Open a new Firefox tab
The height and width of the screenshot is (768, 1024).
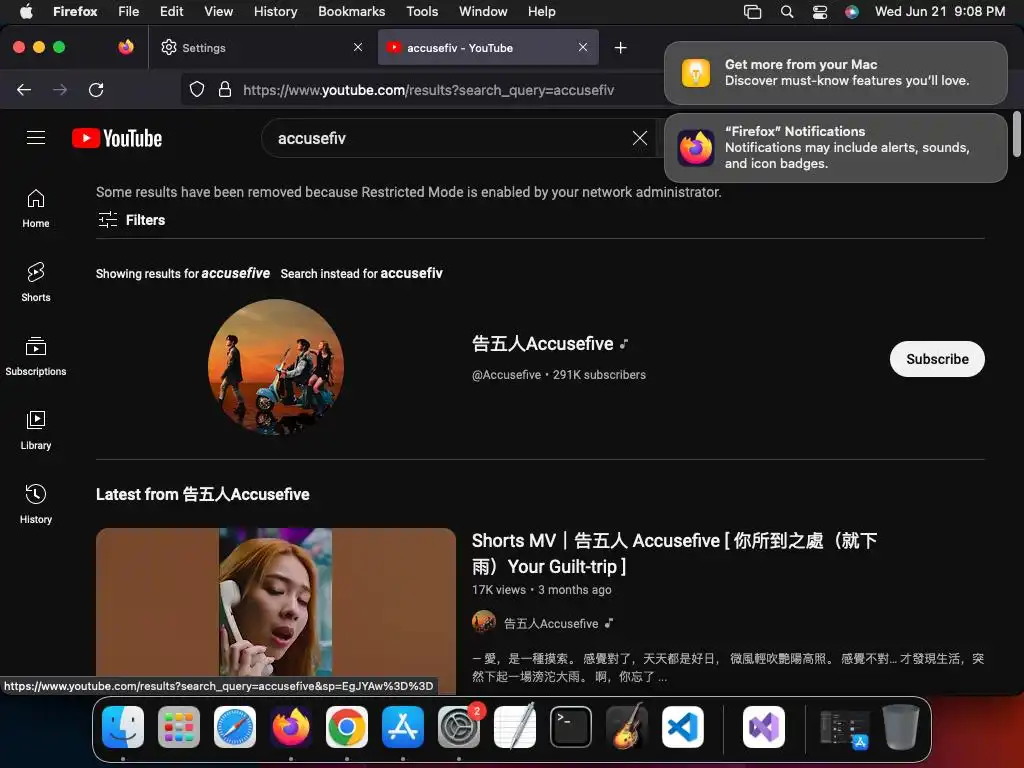[620, 48]
